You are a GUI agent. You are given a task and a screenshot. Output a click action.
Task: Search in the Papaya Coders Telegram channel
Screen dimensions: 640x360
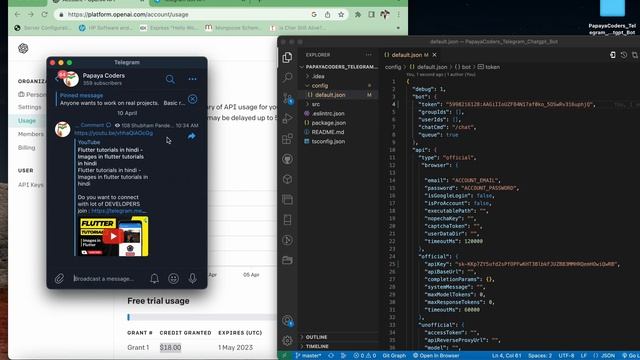coord(170,79)
